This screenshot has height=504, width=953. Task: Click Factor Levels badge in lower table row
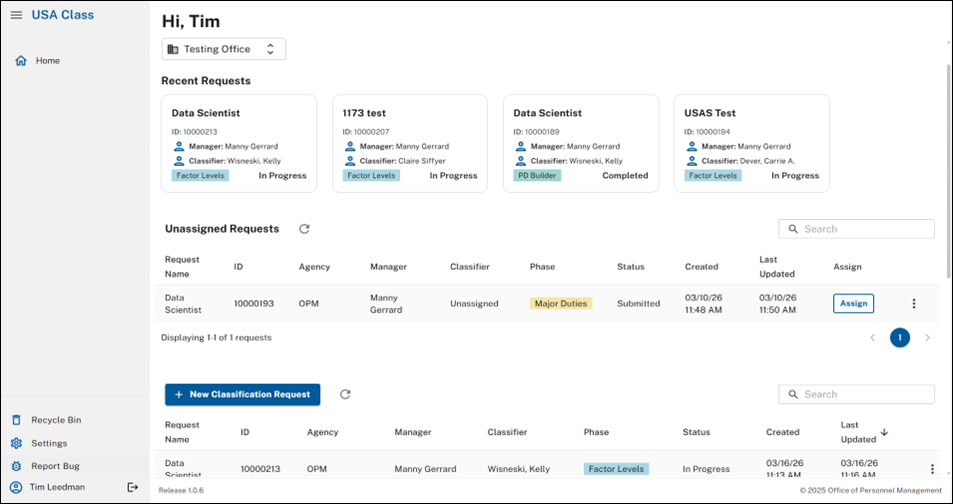pos(616,469)
